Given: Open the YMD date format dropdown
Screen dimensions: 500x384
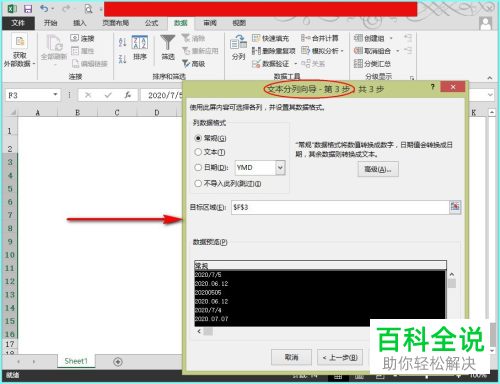Looking at the screenshot, I should [280, 168].
